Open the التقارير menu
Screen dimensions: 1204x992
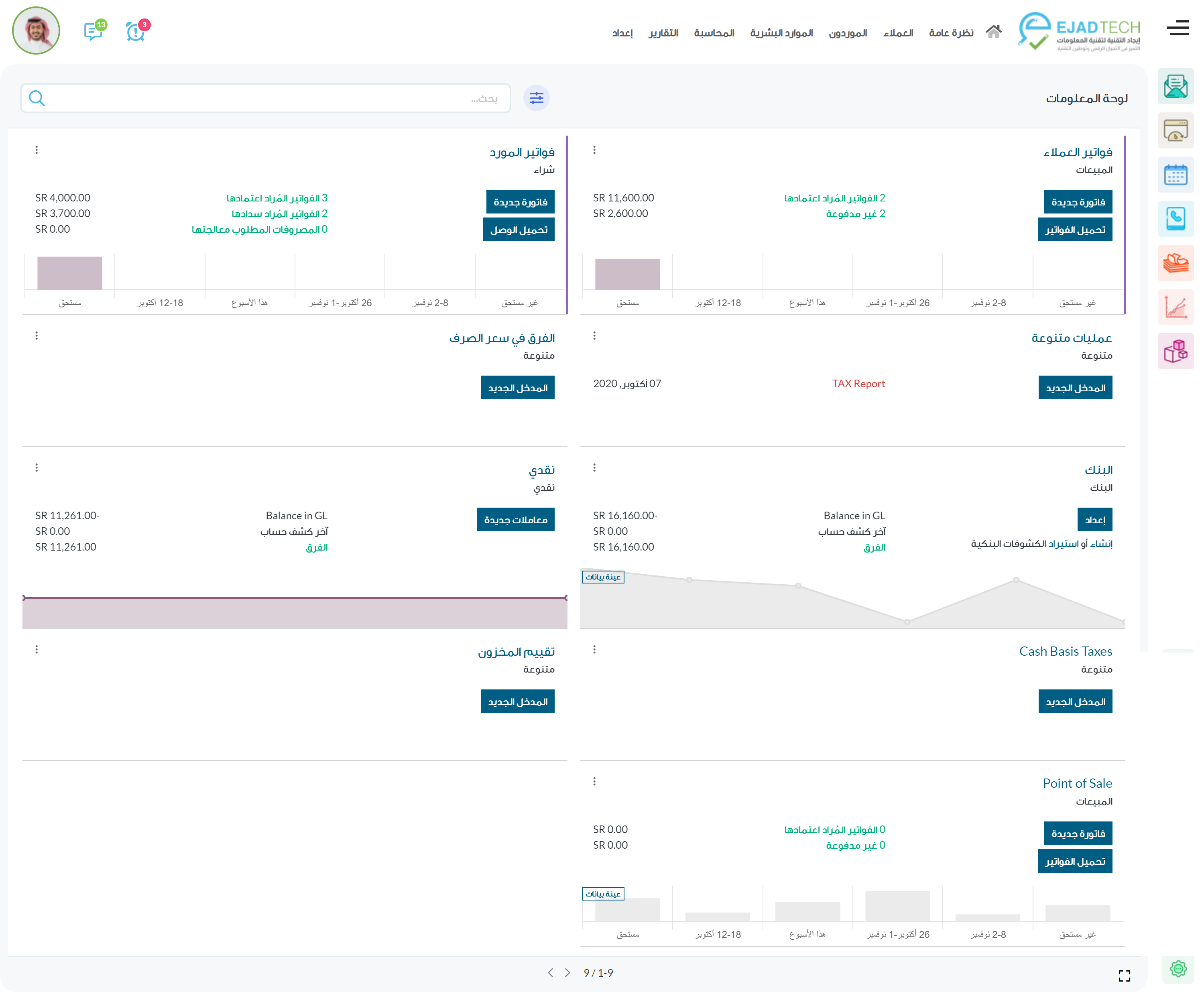(663, 33)
